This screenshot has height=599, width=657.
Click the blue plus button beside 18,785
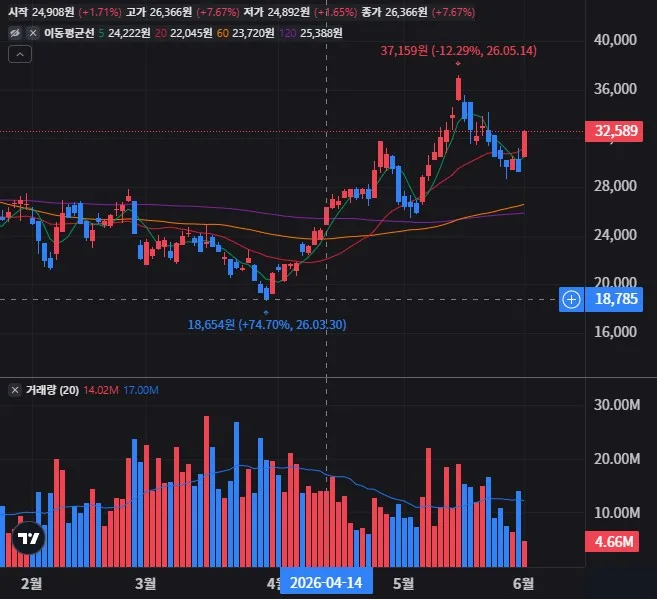[571, 299]
